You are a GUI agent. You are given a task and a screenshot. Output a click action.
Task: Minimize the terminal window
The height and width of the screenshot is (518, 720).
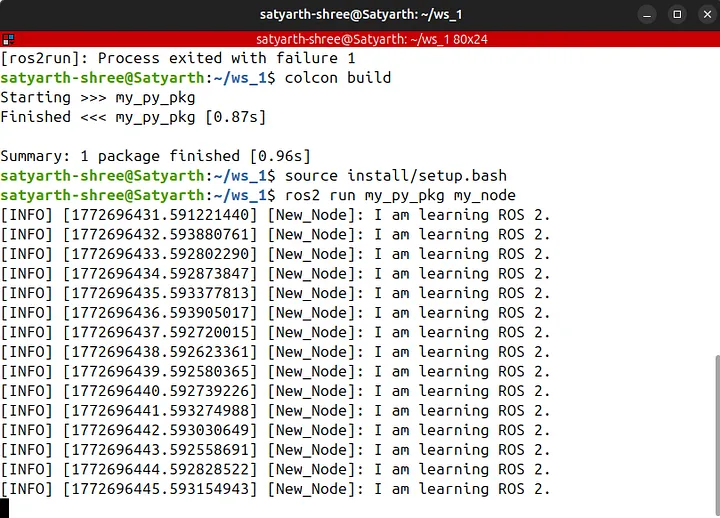pyautogui.click(x=647, y=15)
